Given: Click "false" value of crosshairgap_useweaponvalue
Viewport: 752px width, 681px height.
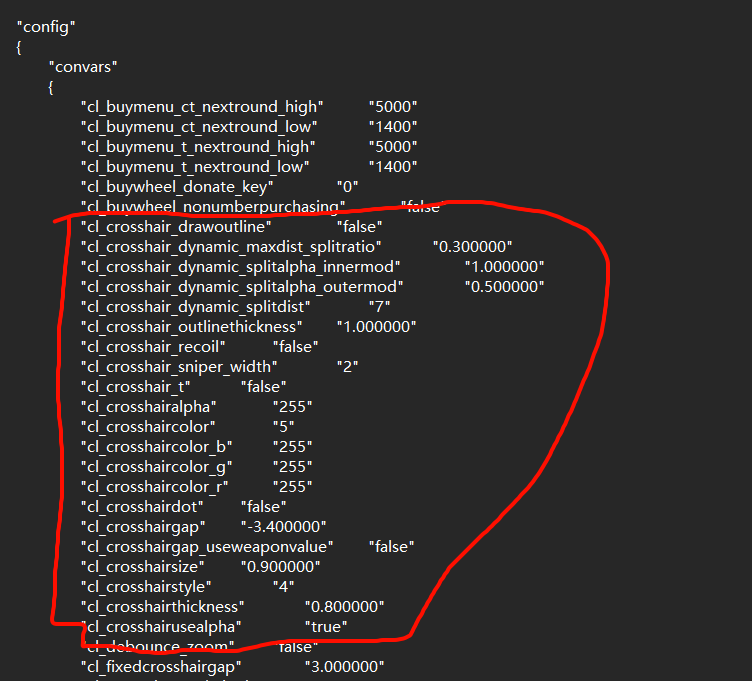Looking at the screenshot, I should (x=391, y=547).
